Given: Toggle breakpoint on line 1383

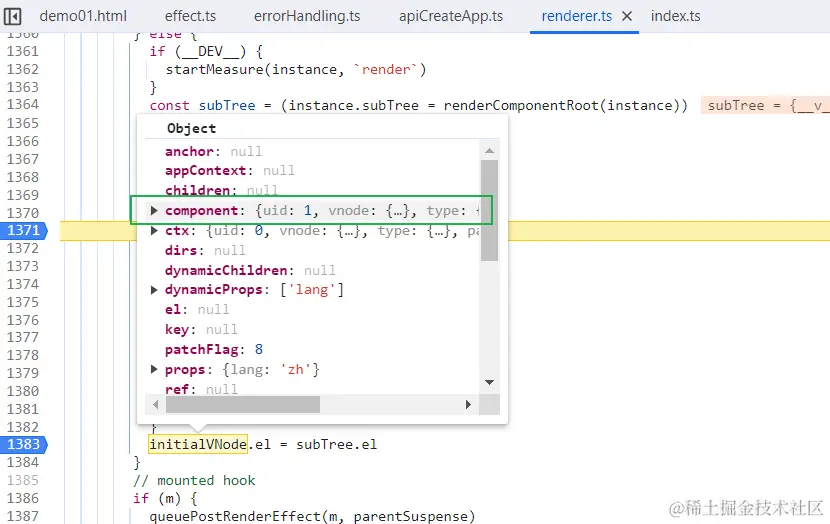Looking at the screenshot, I should [23, 444].
